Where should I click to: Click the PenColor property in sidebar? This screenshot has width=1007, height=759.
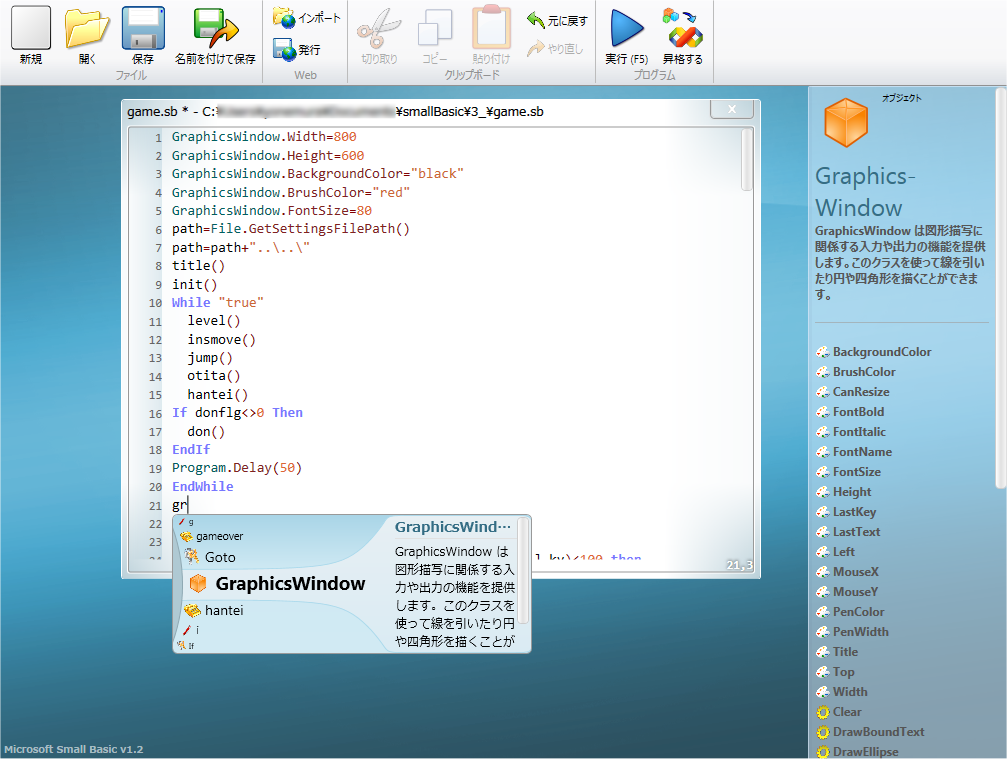(x=858, y=612)
